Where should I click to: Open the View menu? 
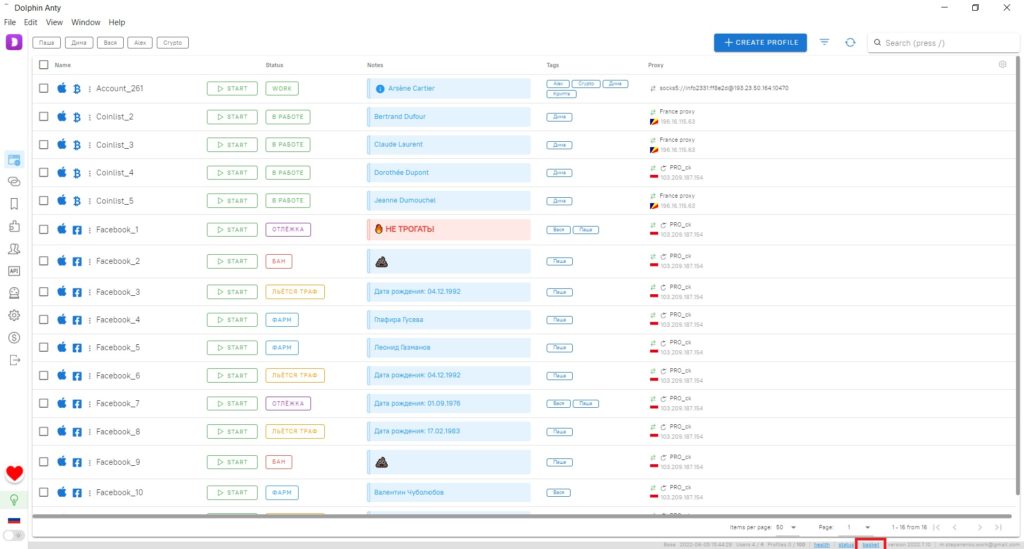(x=54, y=22)
